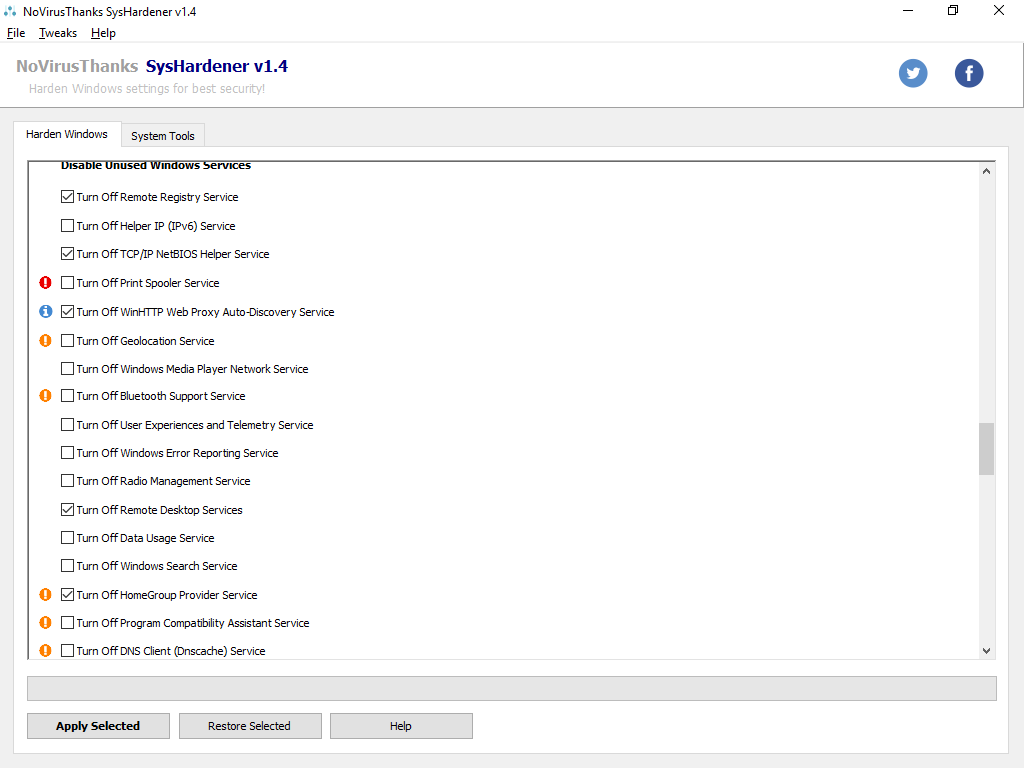Check Turn Off Windows Search Service
The width and height of the screenshot is (1024, 768).
coord(67,566)
